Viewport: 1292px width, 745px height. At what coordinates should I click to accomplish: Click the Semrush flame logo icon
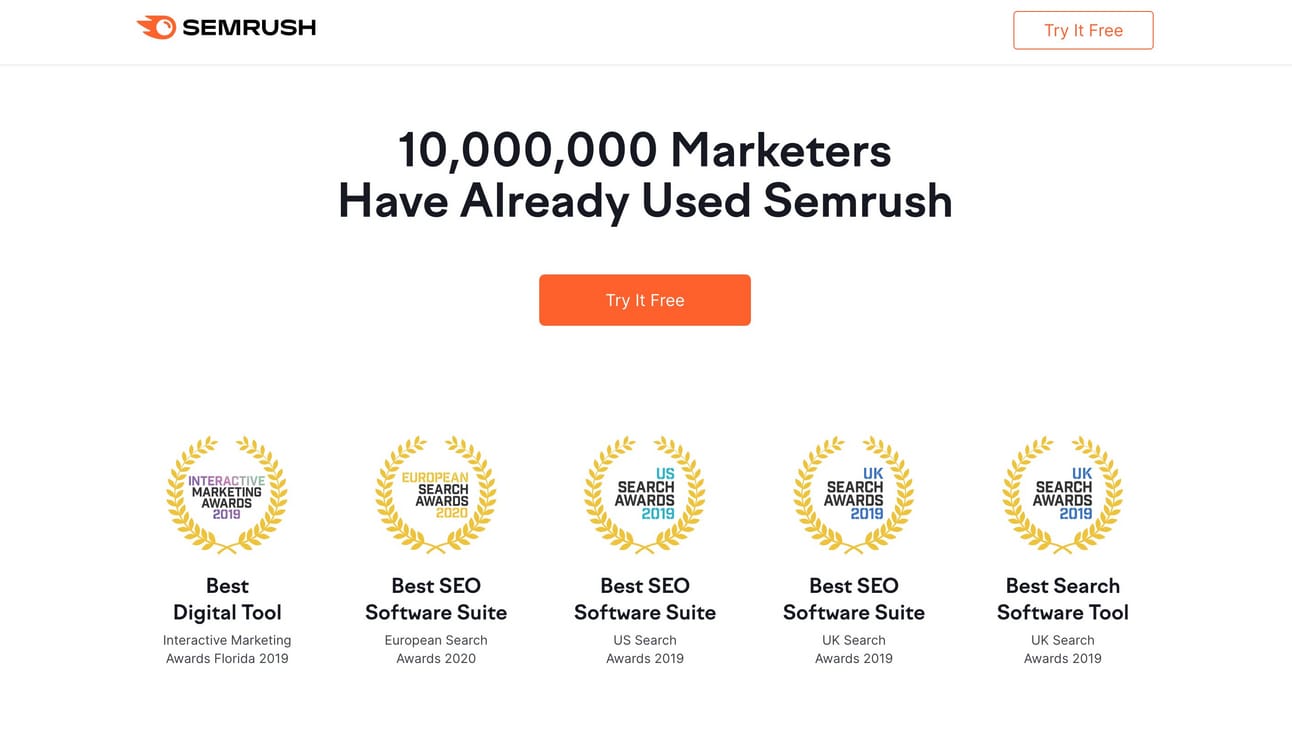click(156, 28)
